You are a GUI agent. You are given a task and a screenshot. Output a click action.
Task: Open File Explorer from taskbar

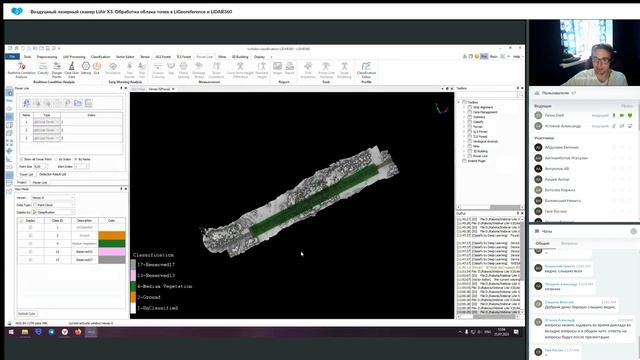tap(25, 332)
